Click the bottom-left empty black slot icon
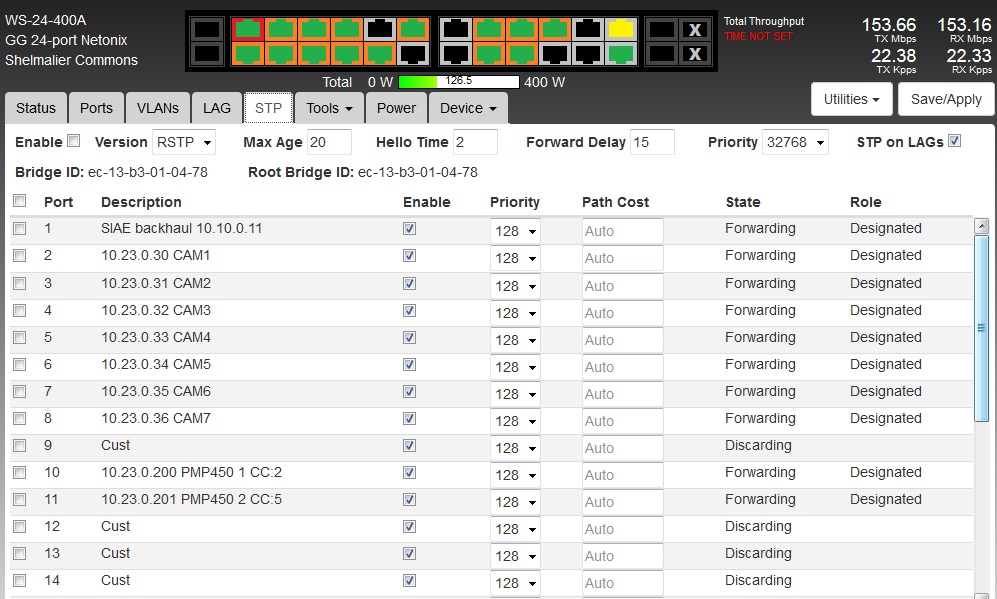 coord(206,54)
